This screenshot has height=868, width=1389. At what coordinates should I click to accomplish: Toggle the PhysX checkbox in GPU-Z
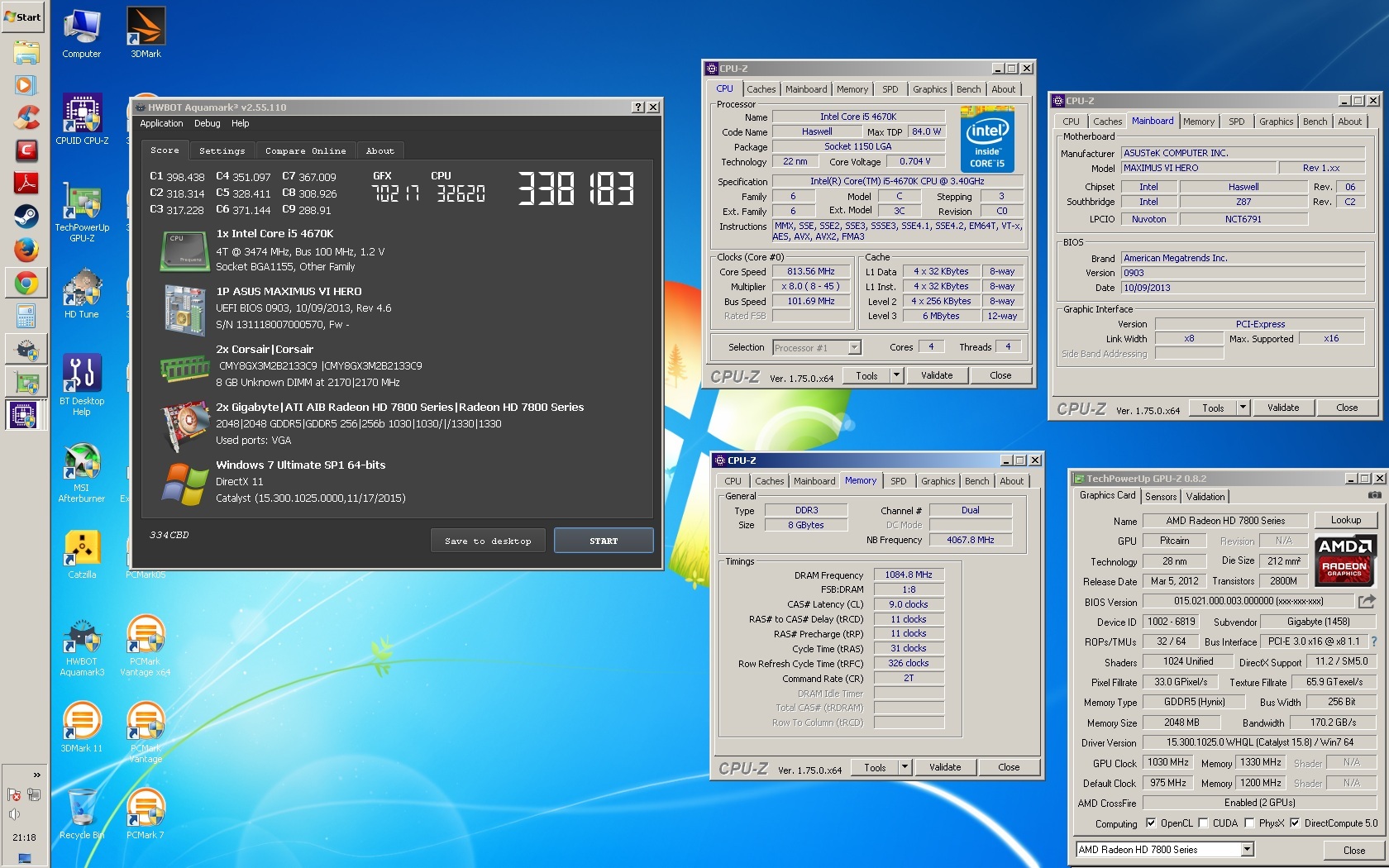(x=1249, y=823)
